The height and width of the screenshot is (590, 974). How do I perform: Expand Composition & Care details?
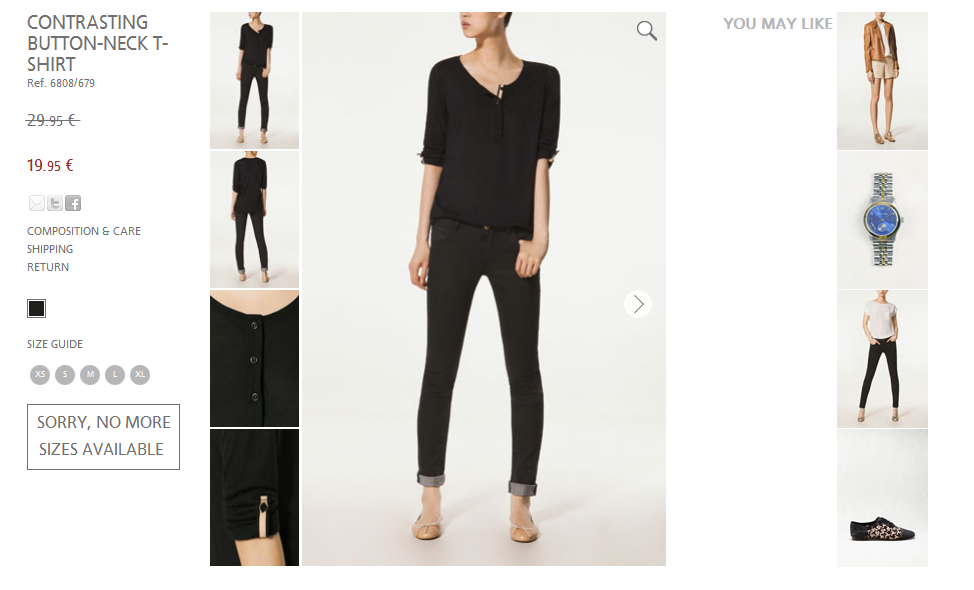tap(84, 231)
